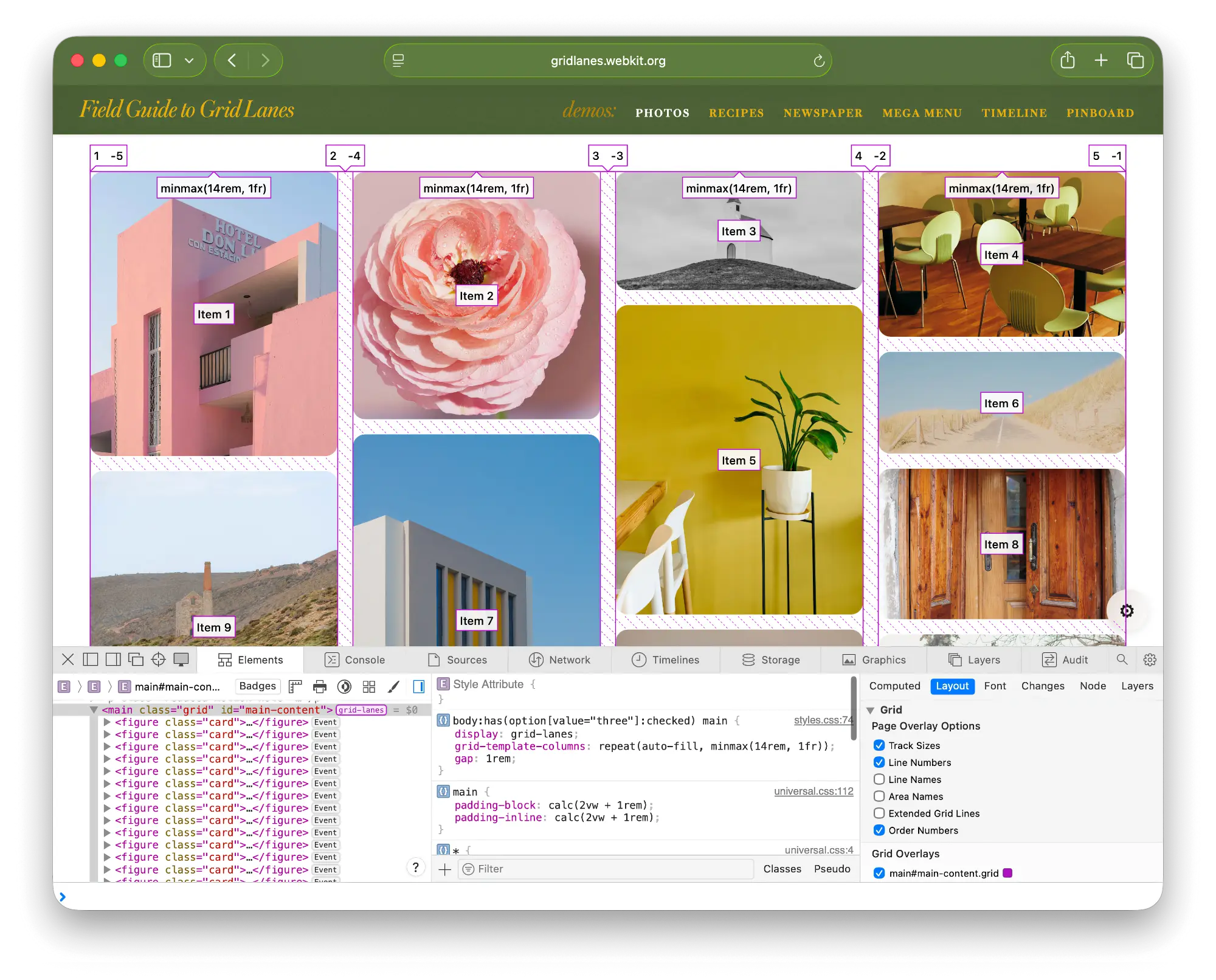
Task: Close the Web Inspector with the X icon
Action: click(68, 660)
